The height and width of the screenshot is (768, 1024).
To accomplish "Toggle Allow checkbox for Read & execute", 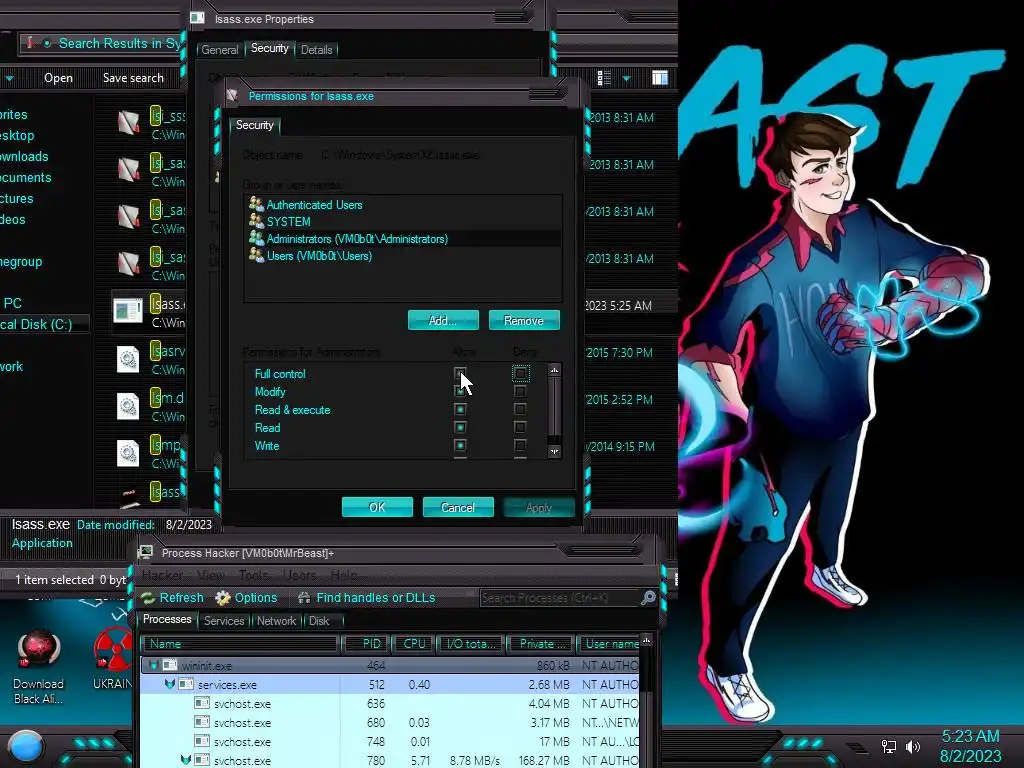I will [460, 409].
